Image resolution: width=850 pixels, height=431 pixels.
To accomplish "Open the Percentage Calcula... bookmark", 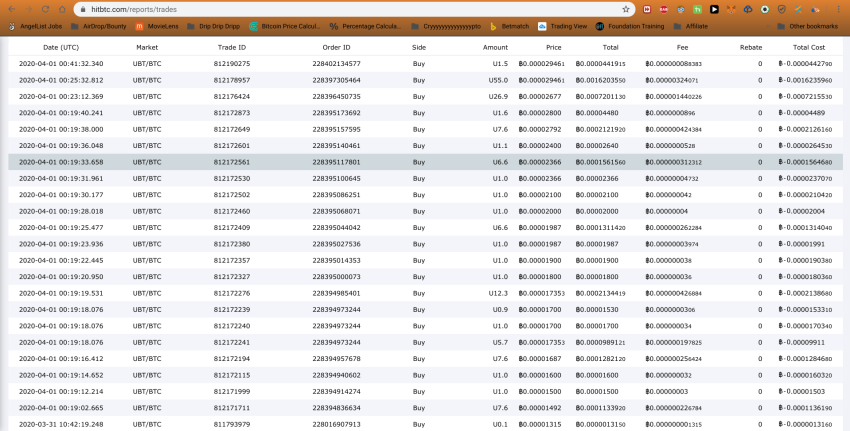I will tap(365, 26).
